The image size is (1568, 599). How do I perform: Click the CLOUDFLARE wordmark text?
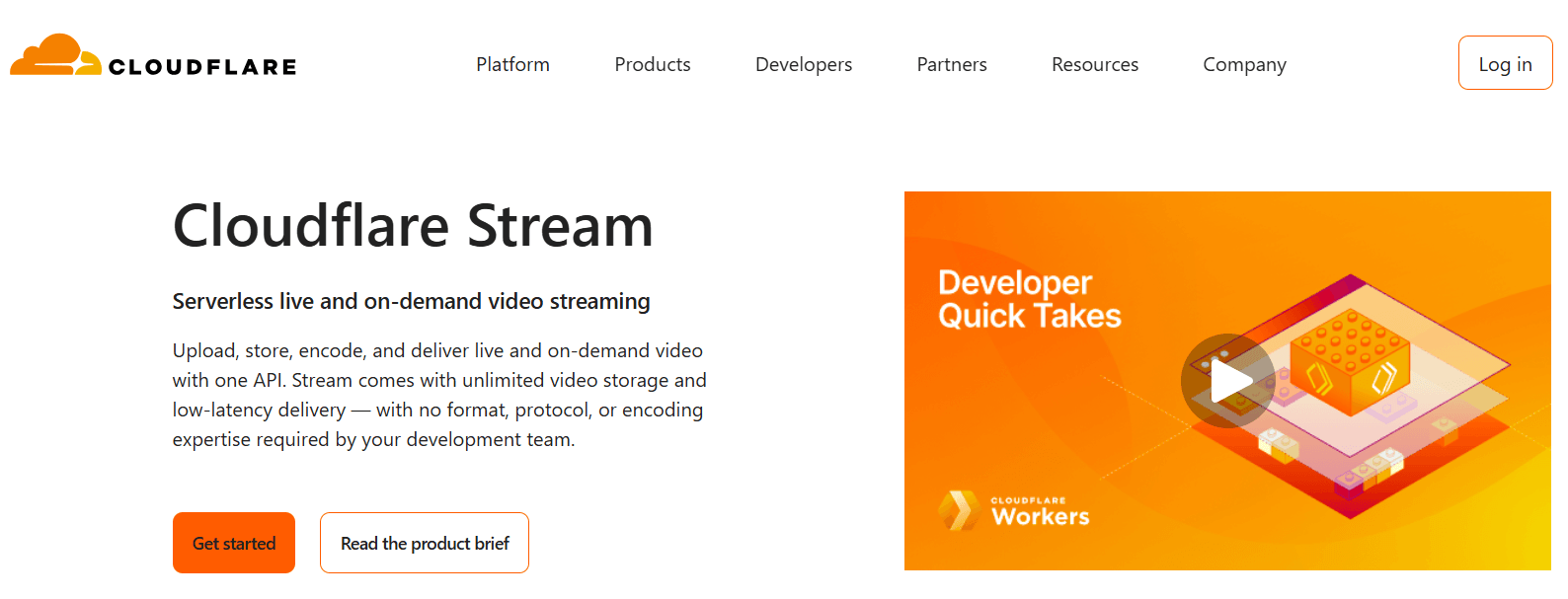202,67
